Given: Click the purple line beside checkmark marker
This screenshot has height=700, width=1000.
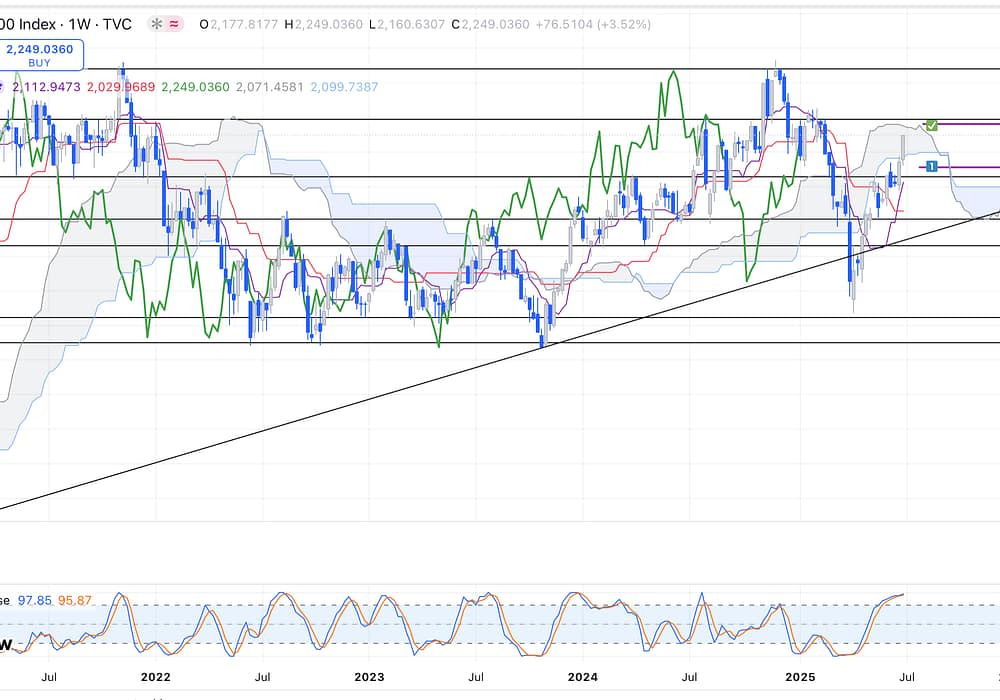Looking at the screenshot, I should pyautogui.click(x=970, y=124).
